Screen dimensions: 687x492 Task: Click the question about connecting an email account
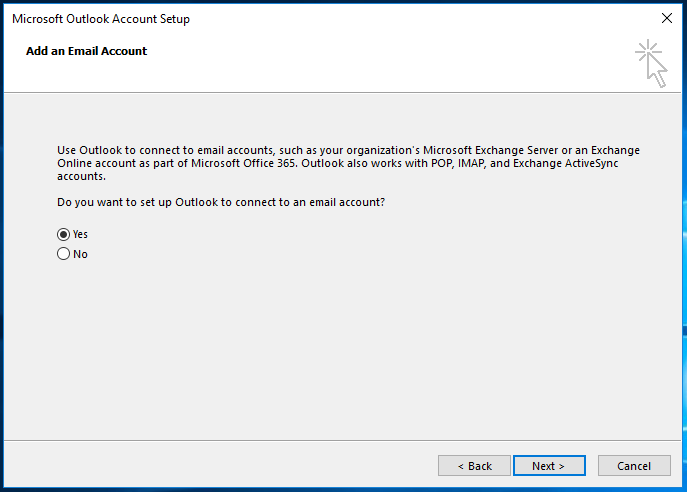tap(221, 202)
